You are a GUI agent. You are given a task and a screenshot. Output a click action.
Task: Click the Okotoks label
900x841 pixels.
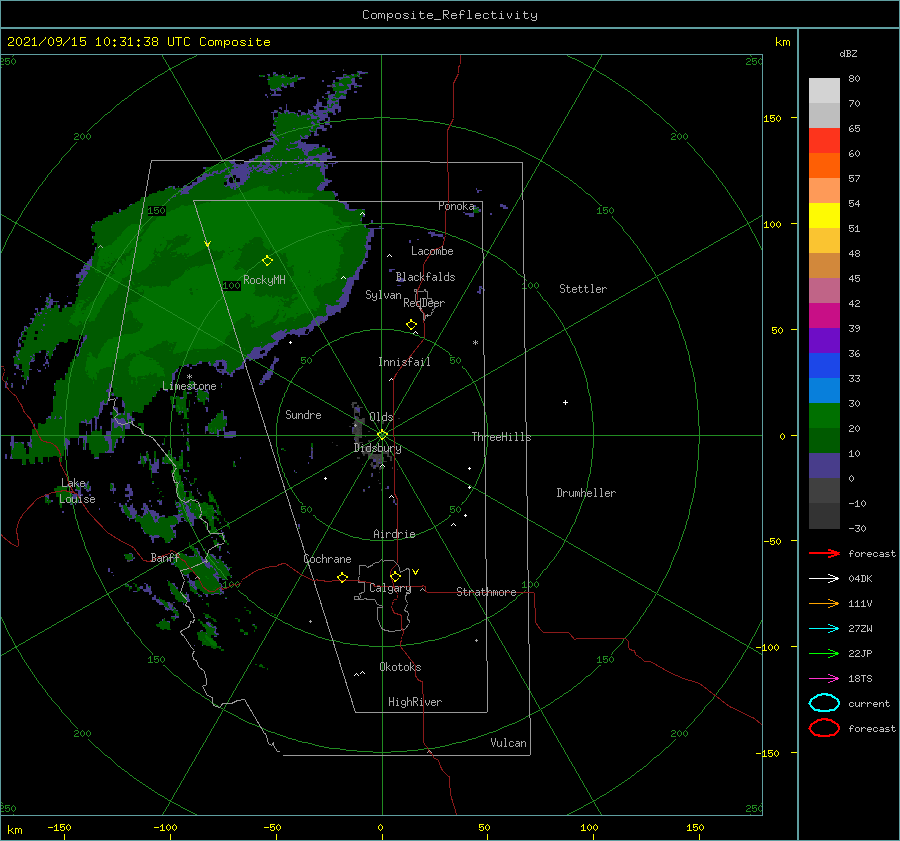coord(400,667)
